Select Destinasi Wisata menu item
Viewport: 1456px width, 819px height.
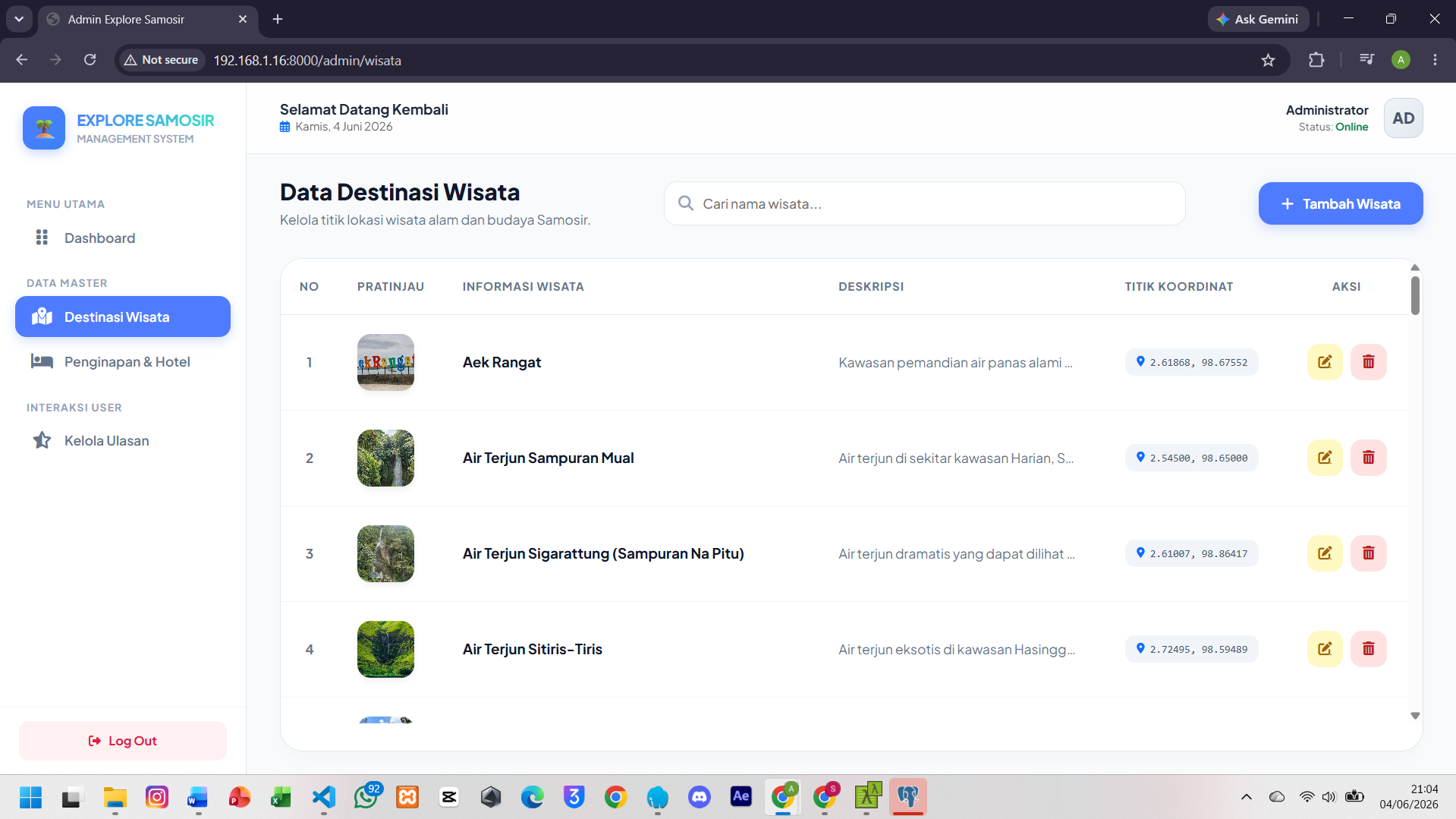(x=123, y=317)
